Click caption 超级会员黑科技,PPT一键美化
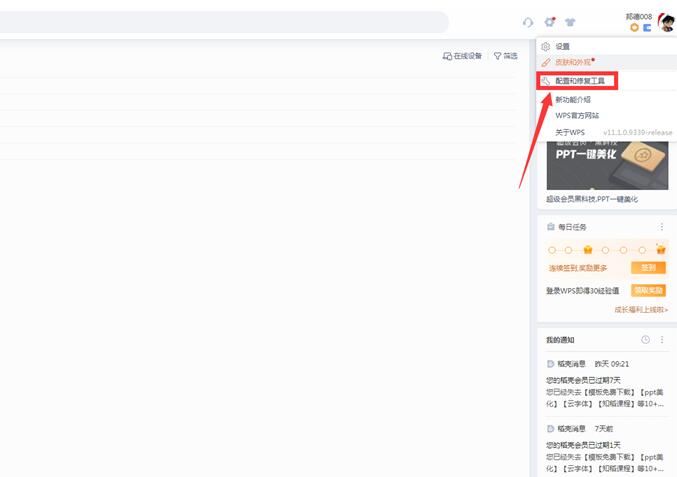 (x=592, y=199)
